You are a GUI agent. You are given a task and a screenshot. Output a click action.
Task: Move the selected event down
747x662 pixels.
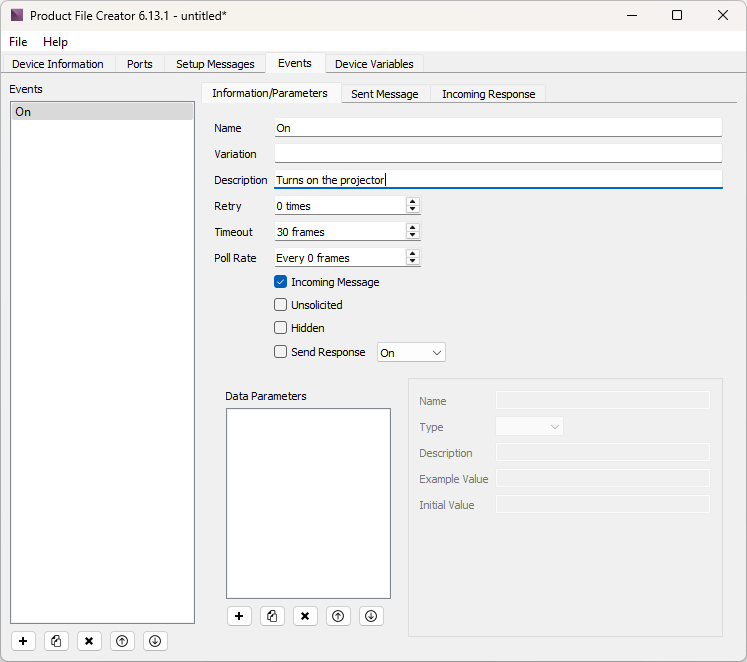(x=154, y=641)
